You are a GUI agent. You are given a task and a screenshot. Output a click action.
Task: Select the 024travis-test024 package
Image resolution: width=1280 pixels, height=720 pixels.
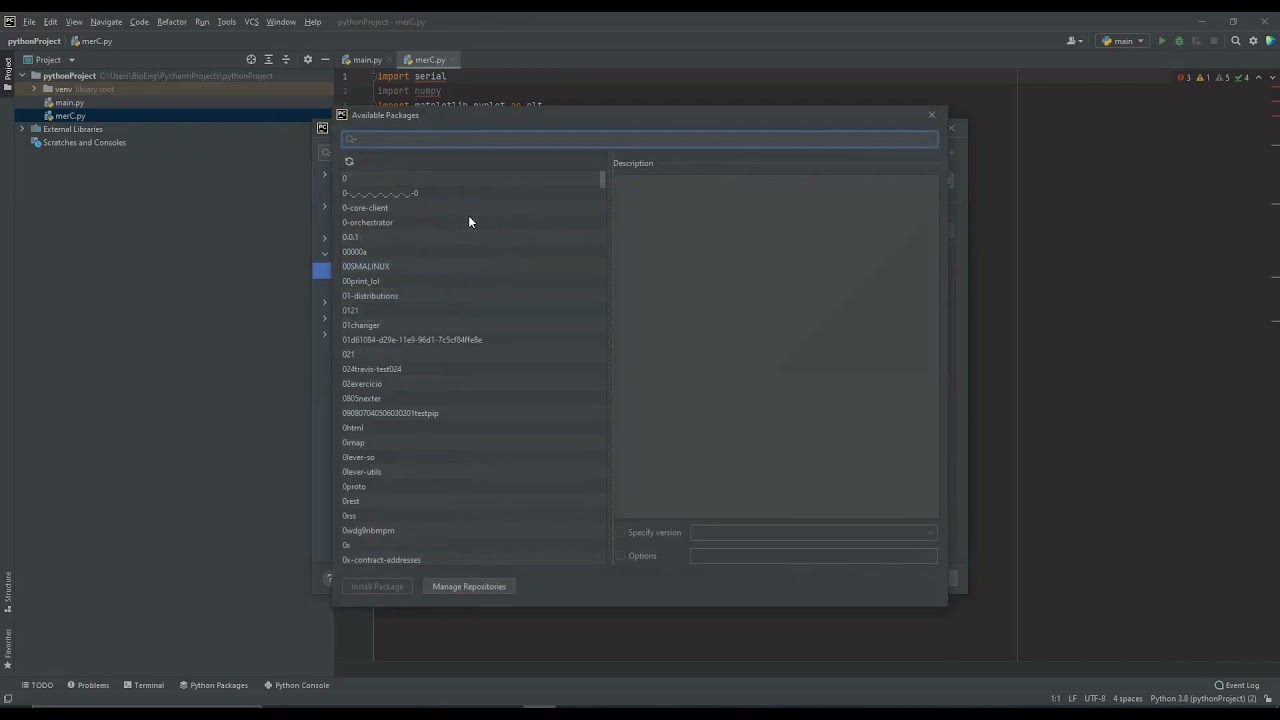coord(472,369)
